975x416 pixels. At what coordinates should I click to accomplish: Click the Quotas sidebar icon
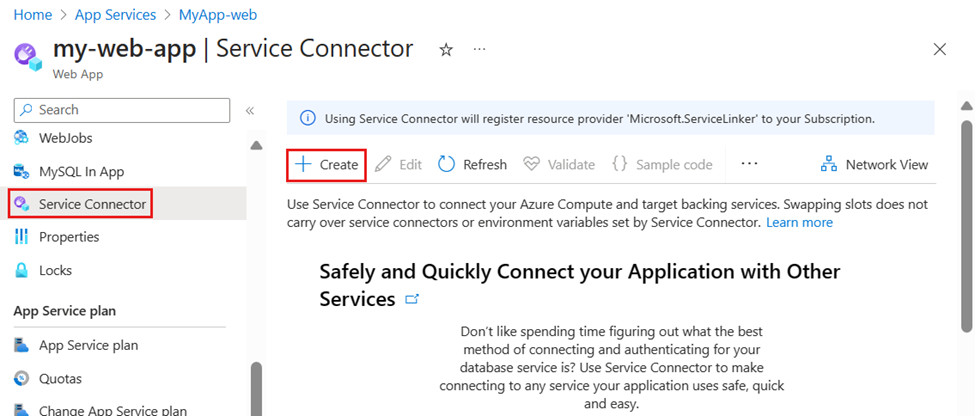pyautogui.click(x=21, y=379)
